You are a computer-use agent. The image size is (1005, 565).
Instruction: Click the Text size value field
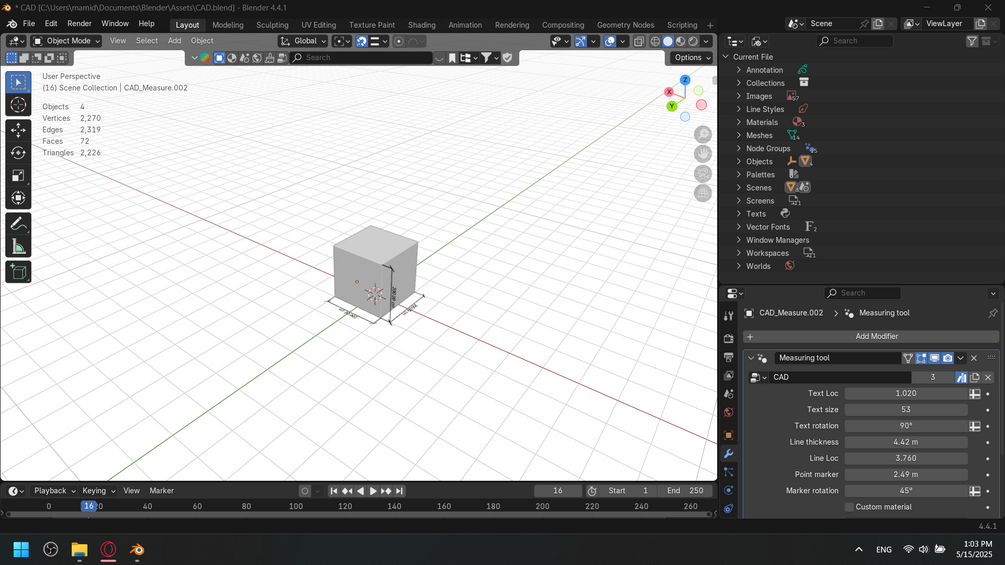[x=906, y=409]
